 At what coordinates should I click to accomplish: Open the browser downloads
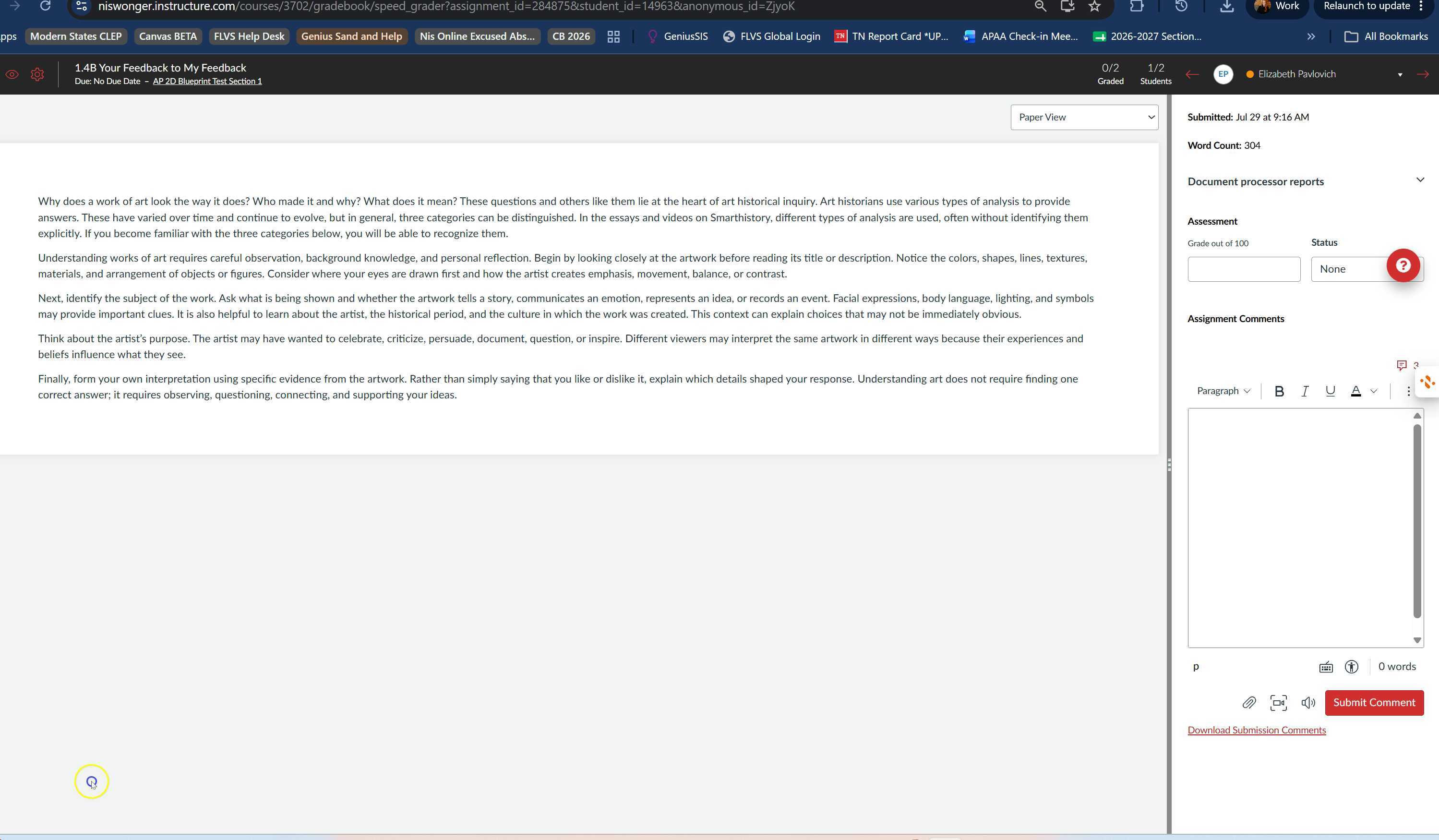1226,6
